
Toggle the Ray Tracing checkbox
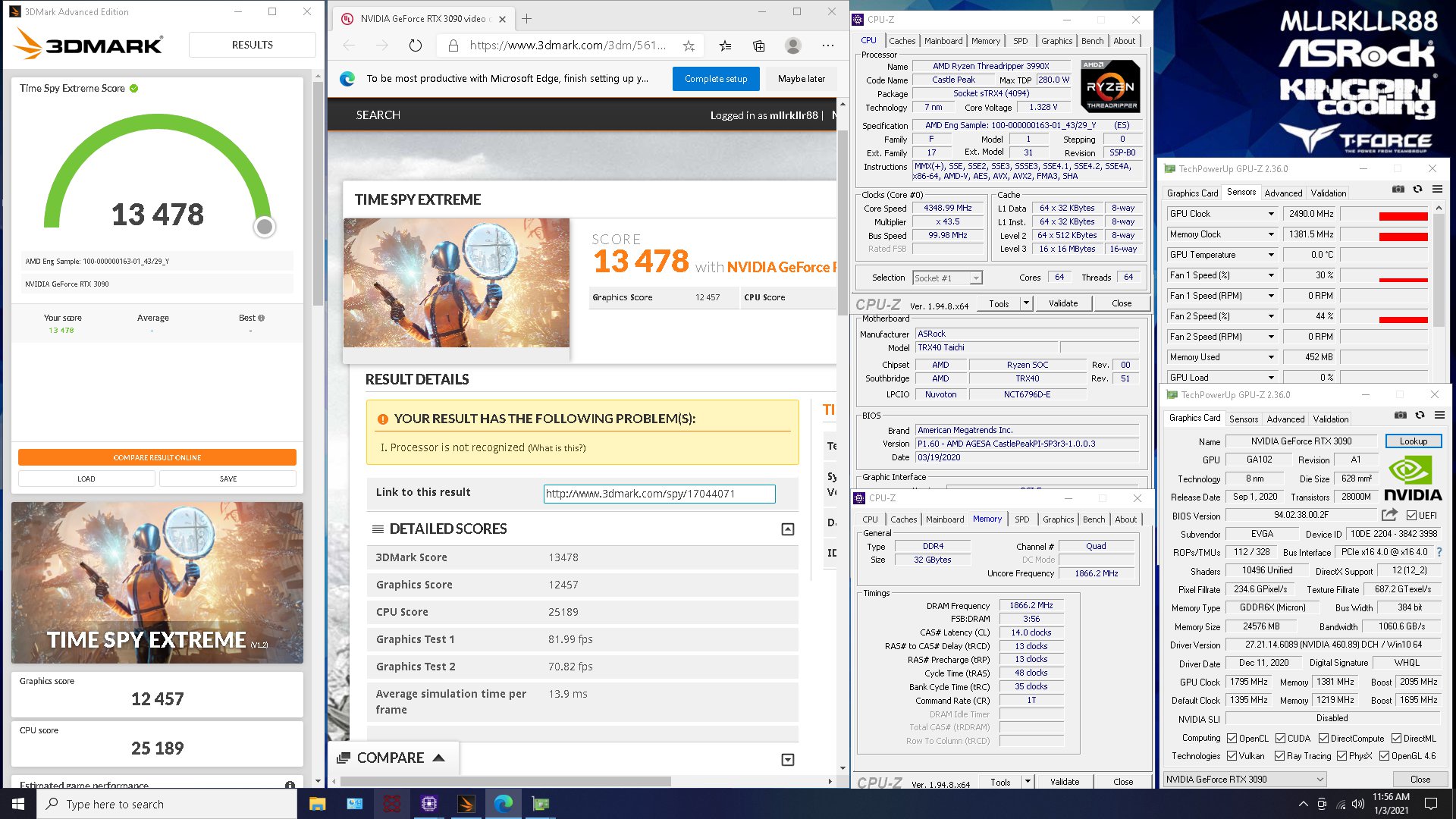(1280, 755)
